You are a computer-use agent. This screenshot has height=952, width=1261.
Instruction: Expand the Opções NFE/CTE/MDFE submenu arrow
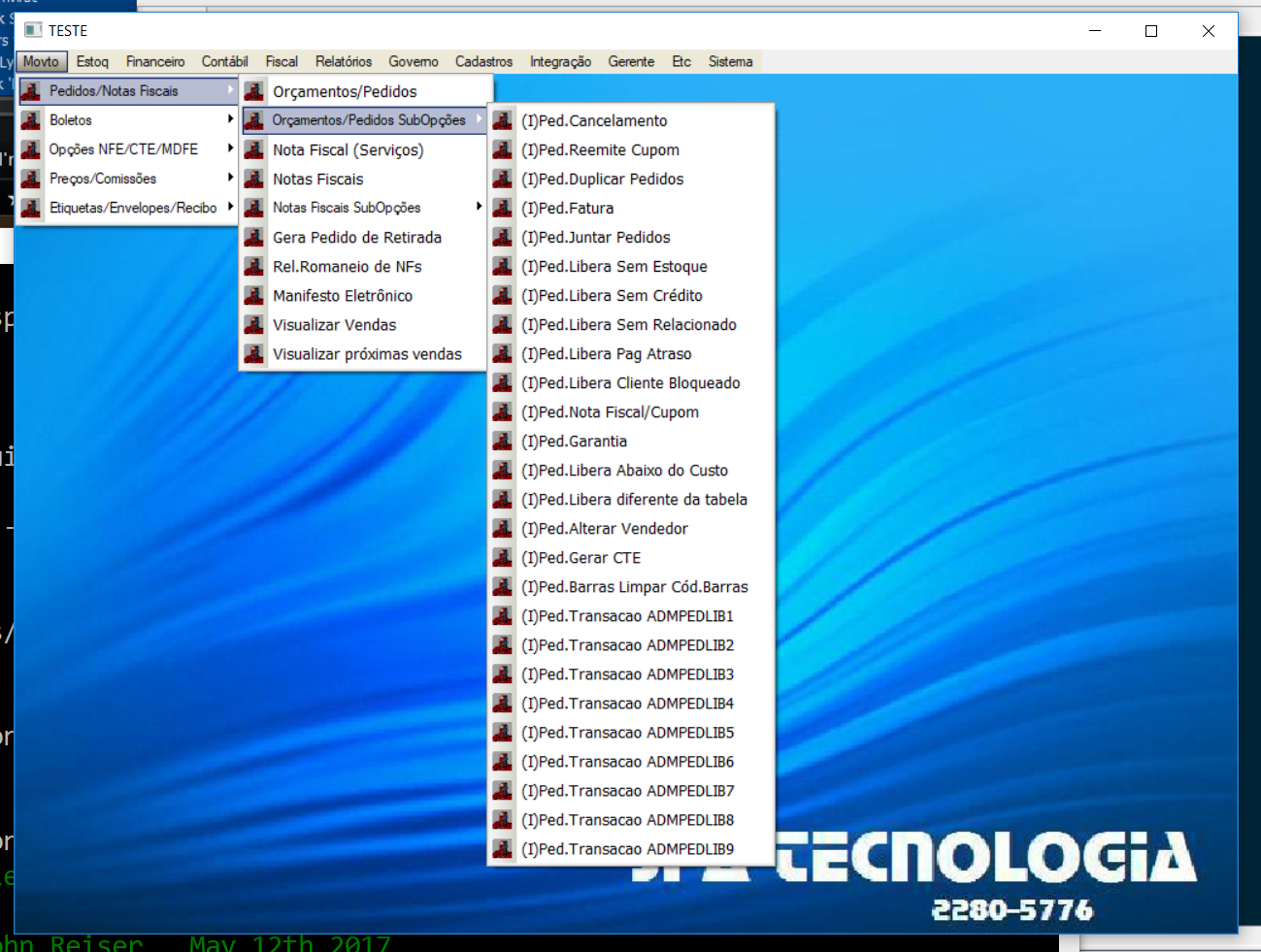tap(230, 148)
